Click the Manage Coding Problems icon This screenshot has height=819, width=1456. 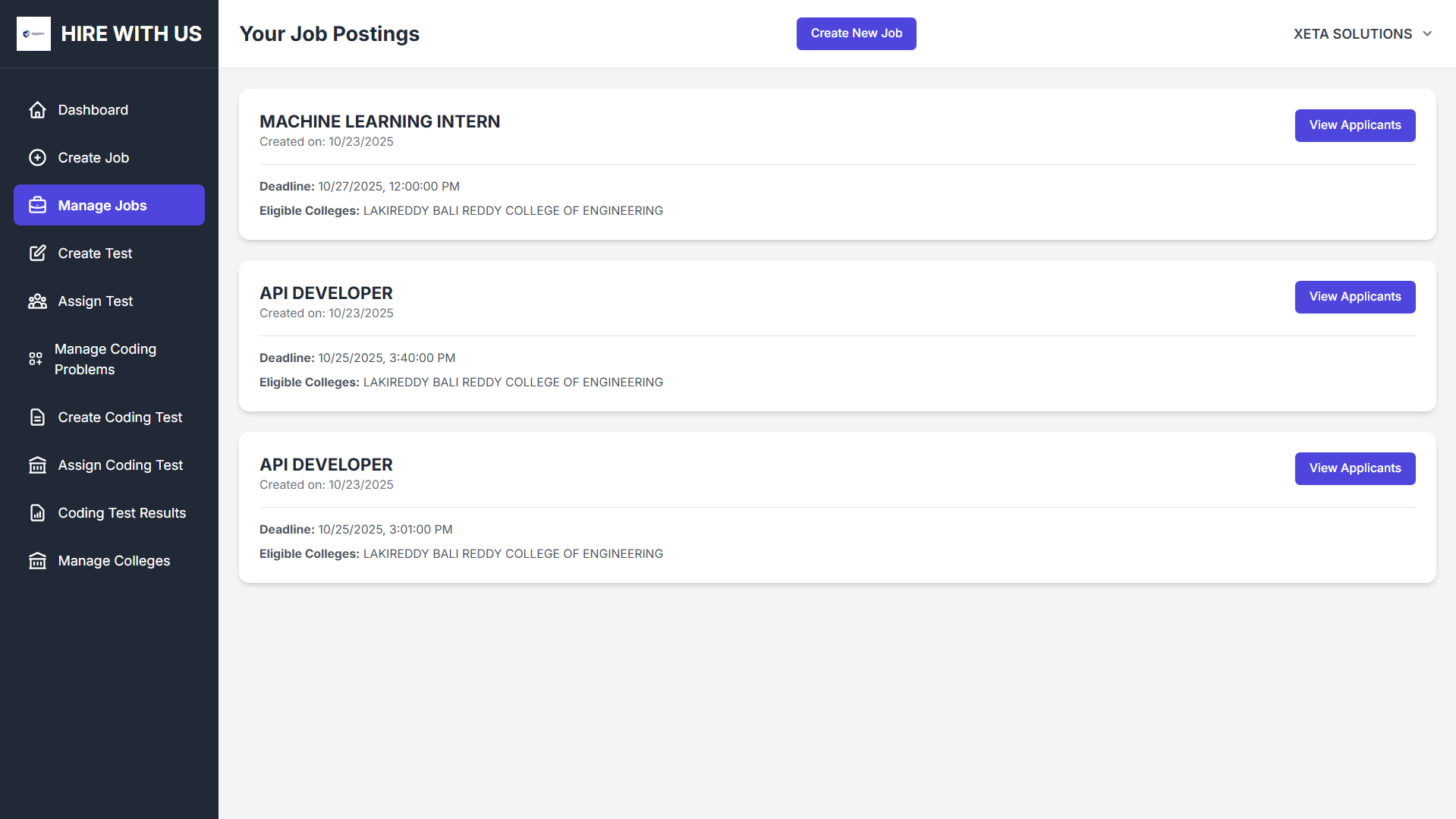(35, 359)
